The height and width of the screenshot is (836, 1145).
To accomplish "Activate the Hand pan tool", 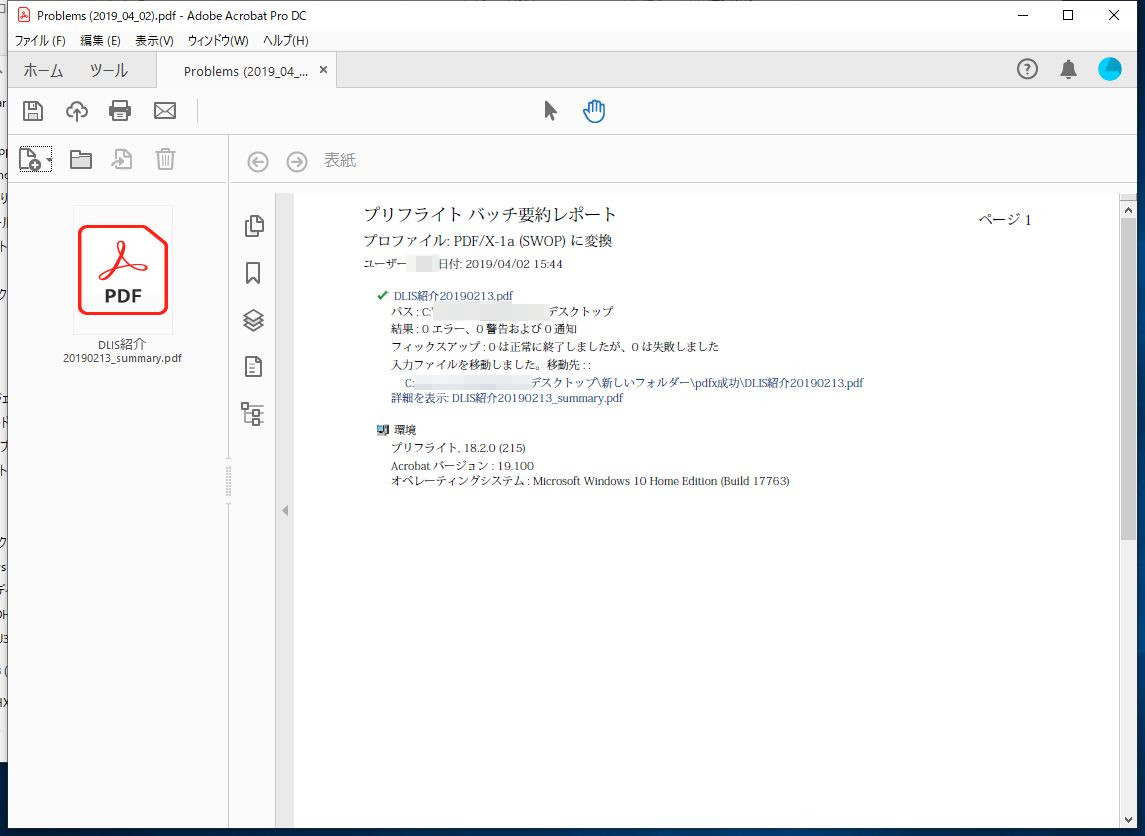I will (x=595, y=111).
